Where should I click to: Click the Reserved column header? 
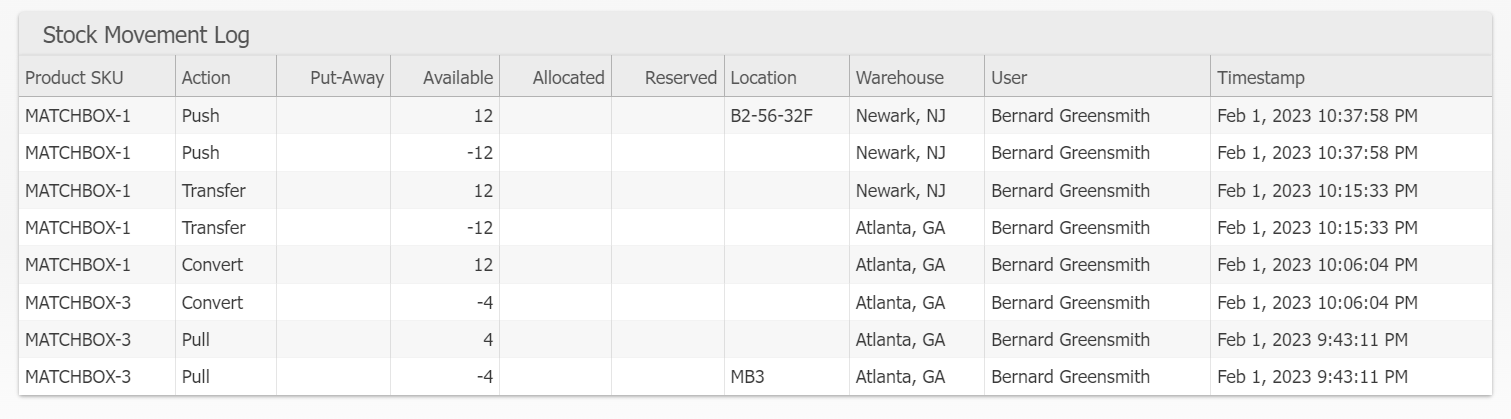tap(680, 77)
